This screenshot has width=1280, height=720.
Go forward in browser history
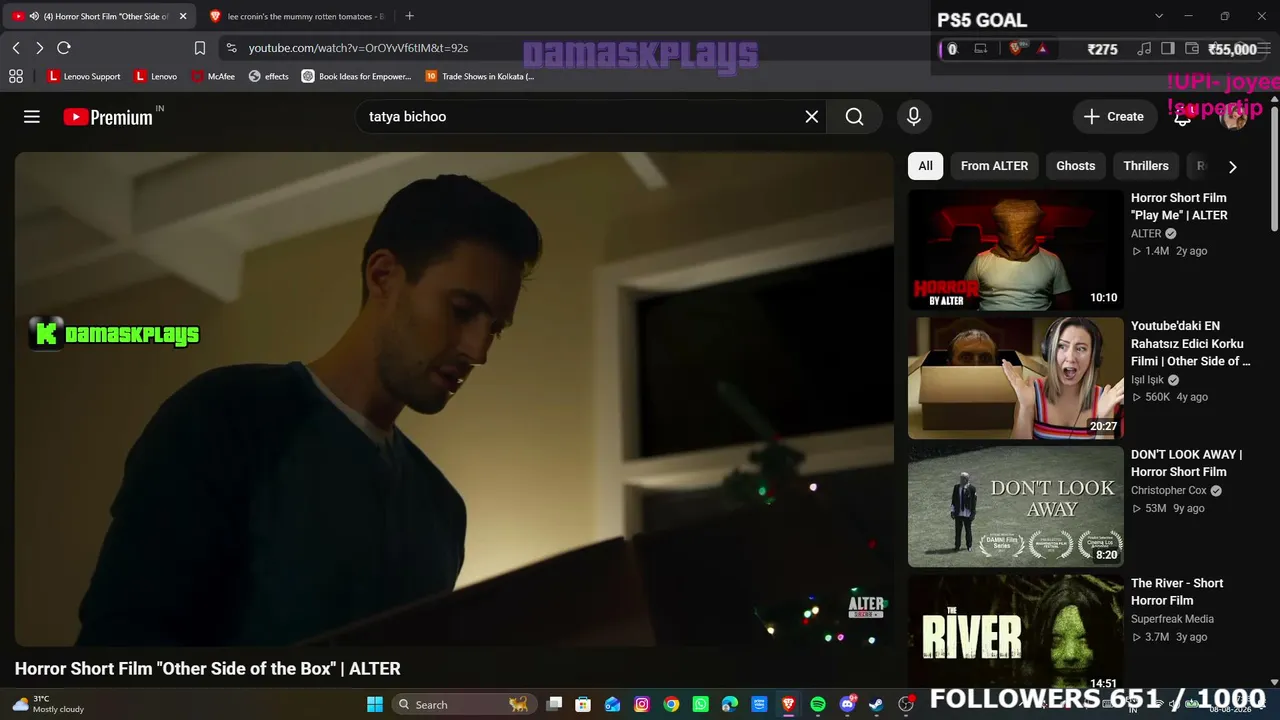[40, 48]
